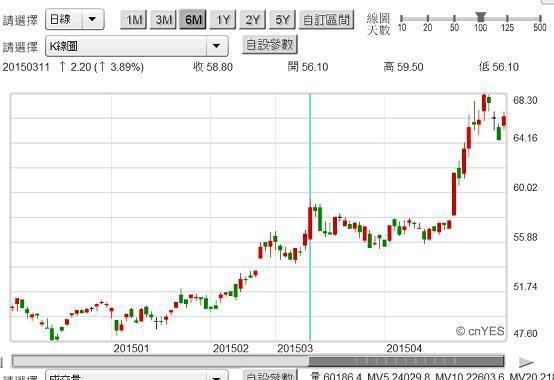Select the 3M time range

click(163, 20)
